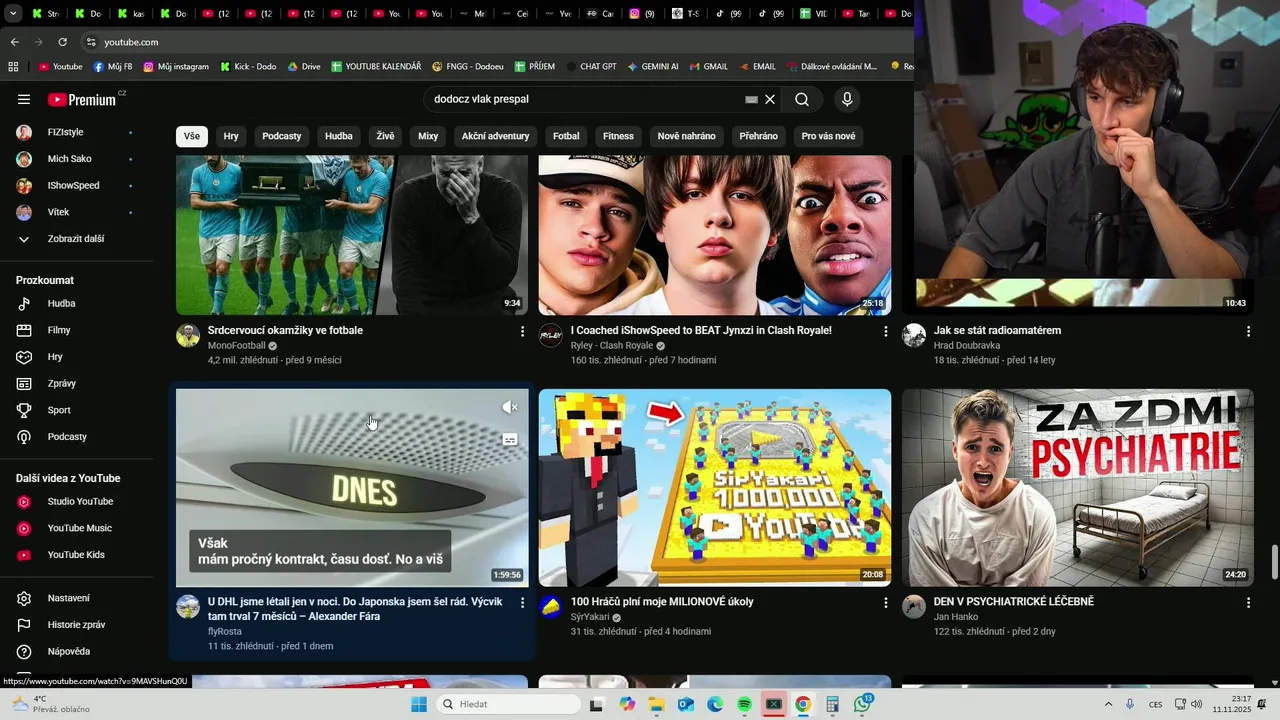Open options menu for Jak se stát radioamatérem

(x=1248, y=331)
